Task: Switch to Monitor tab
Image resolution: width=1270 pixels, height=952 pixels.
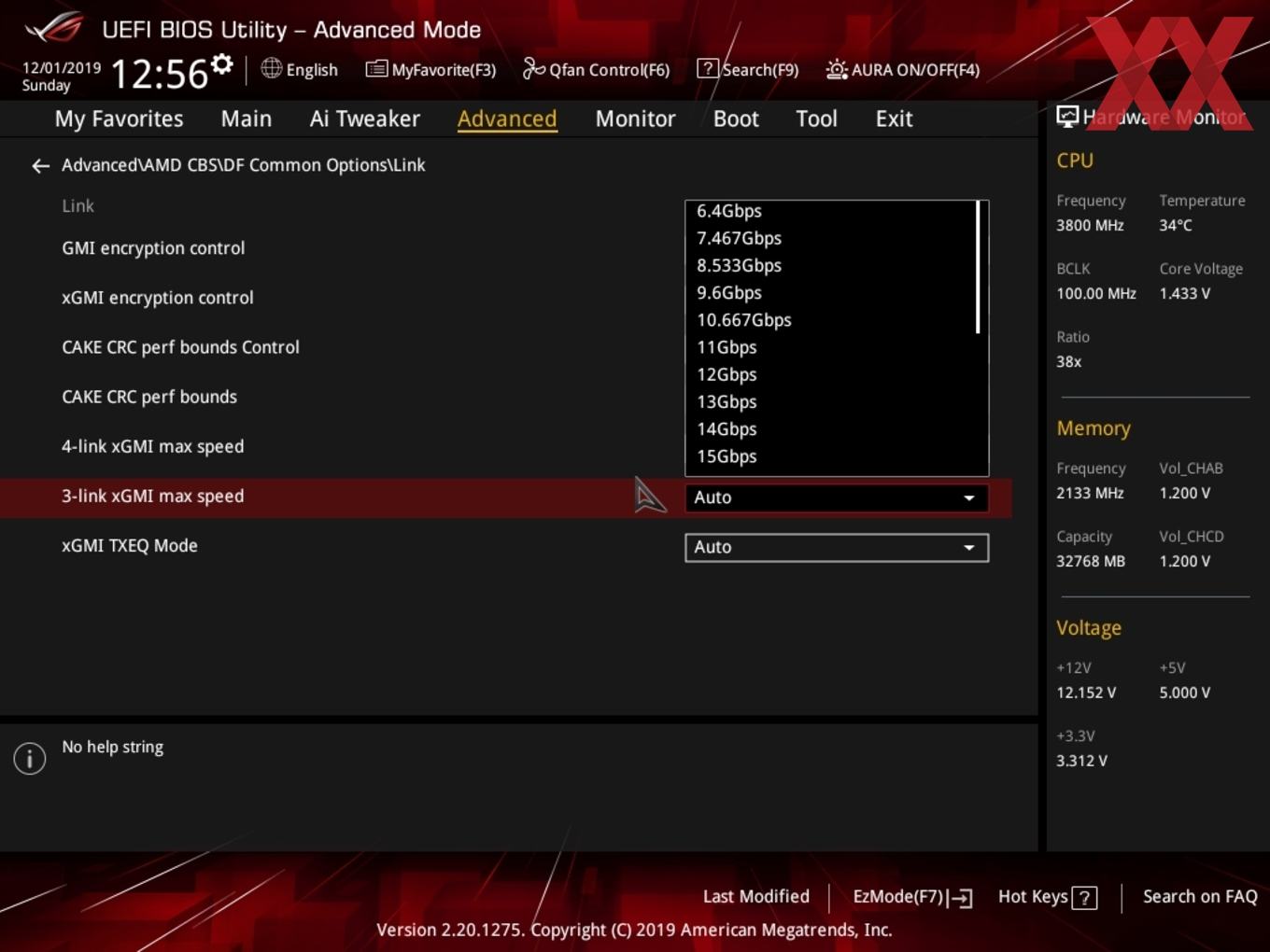Action: [x=635, y=119]
